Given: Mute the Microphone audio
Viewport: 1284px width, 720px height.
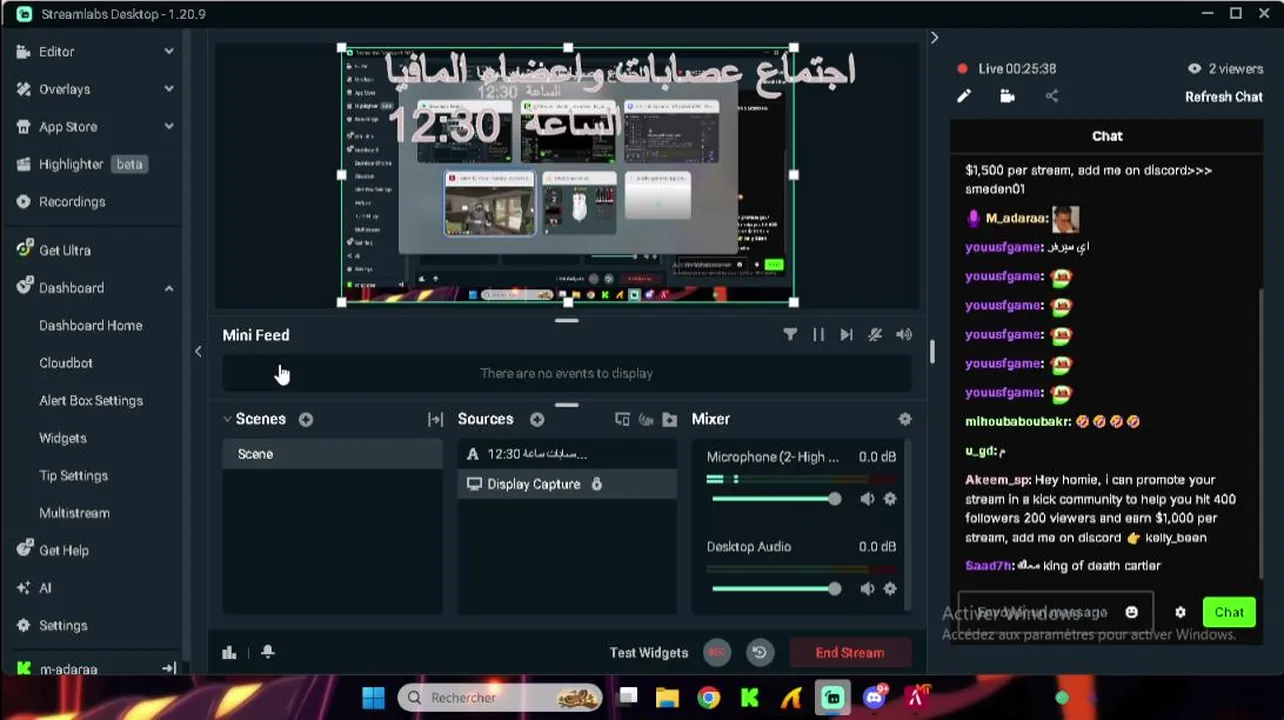Looking at the screenshot, I should [x=867, y=499].
